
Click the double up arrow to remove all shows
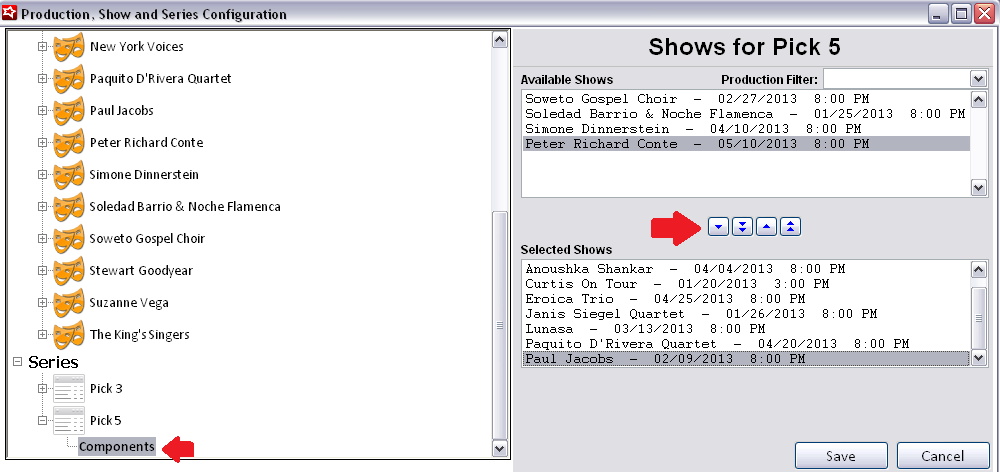tap(790, 227)
